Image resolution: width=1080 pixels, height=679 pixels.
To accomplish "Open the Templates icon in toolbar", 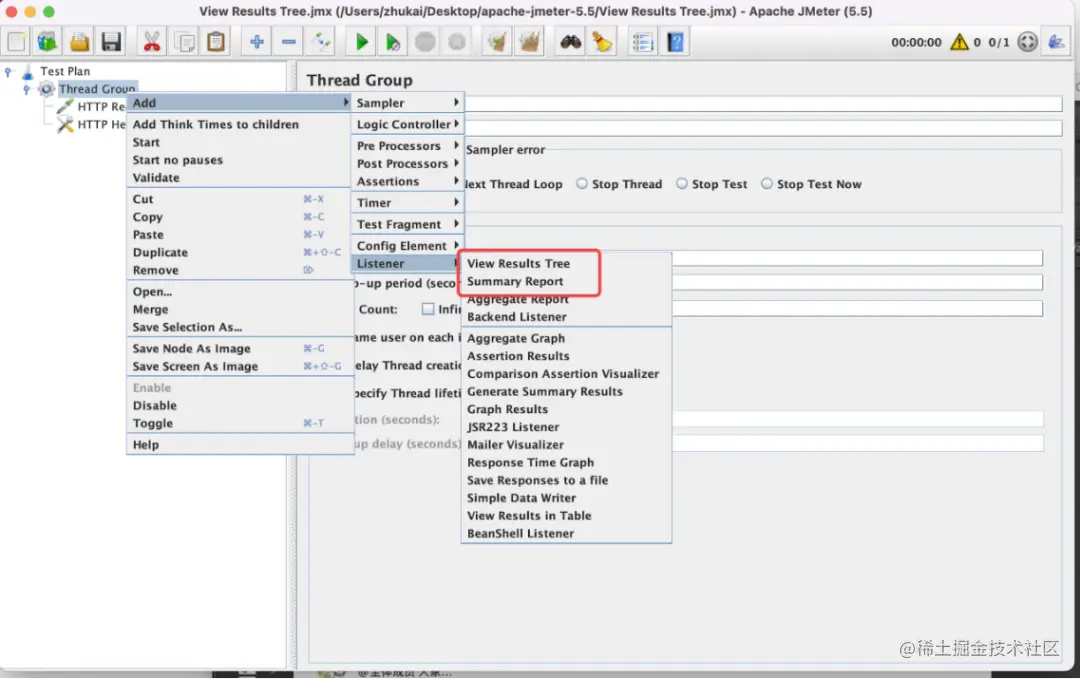I will click(48, 42).
